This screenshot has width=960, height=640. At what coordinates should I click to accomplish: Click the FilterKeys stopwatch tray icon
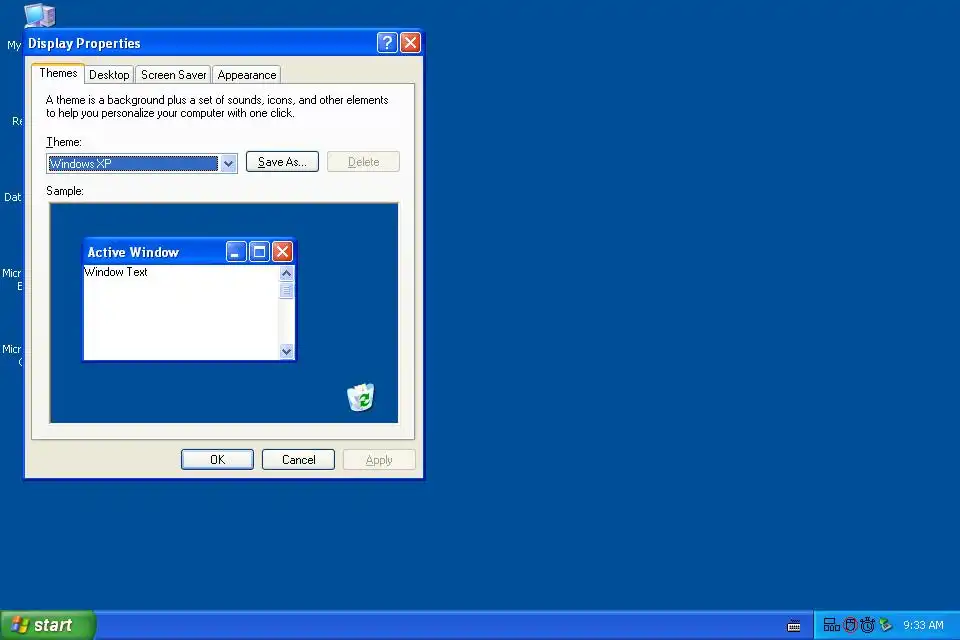pos(867,625)
